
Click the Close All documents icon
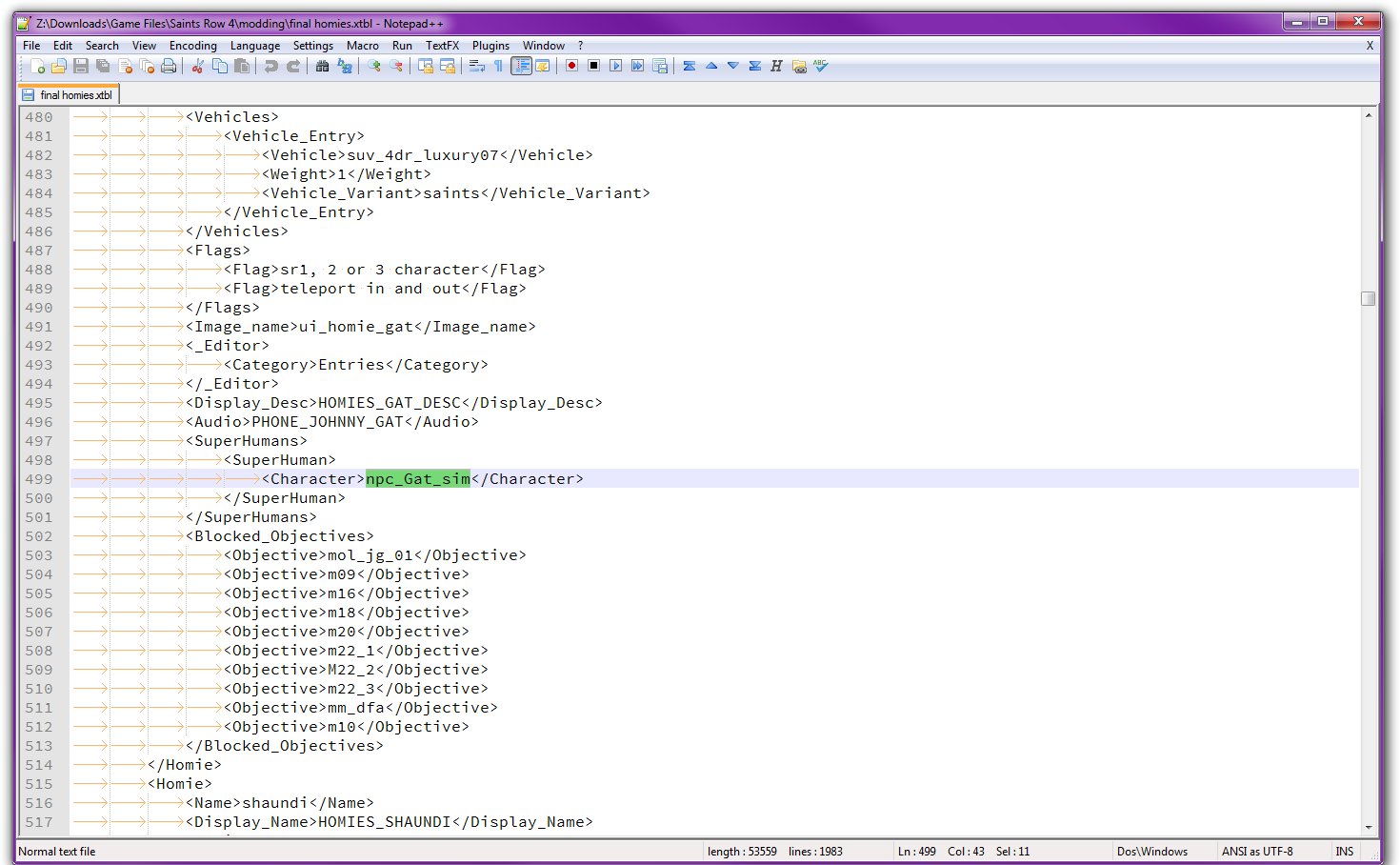click(x=147, y=66)
